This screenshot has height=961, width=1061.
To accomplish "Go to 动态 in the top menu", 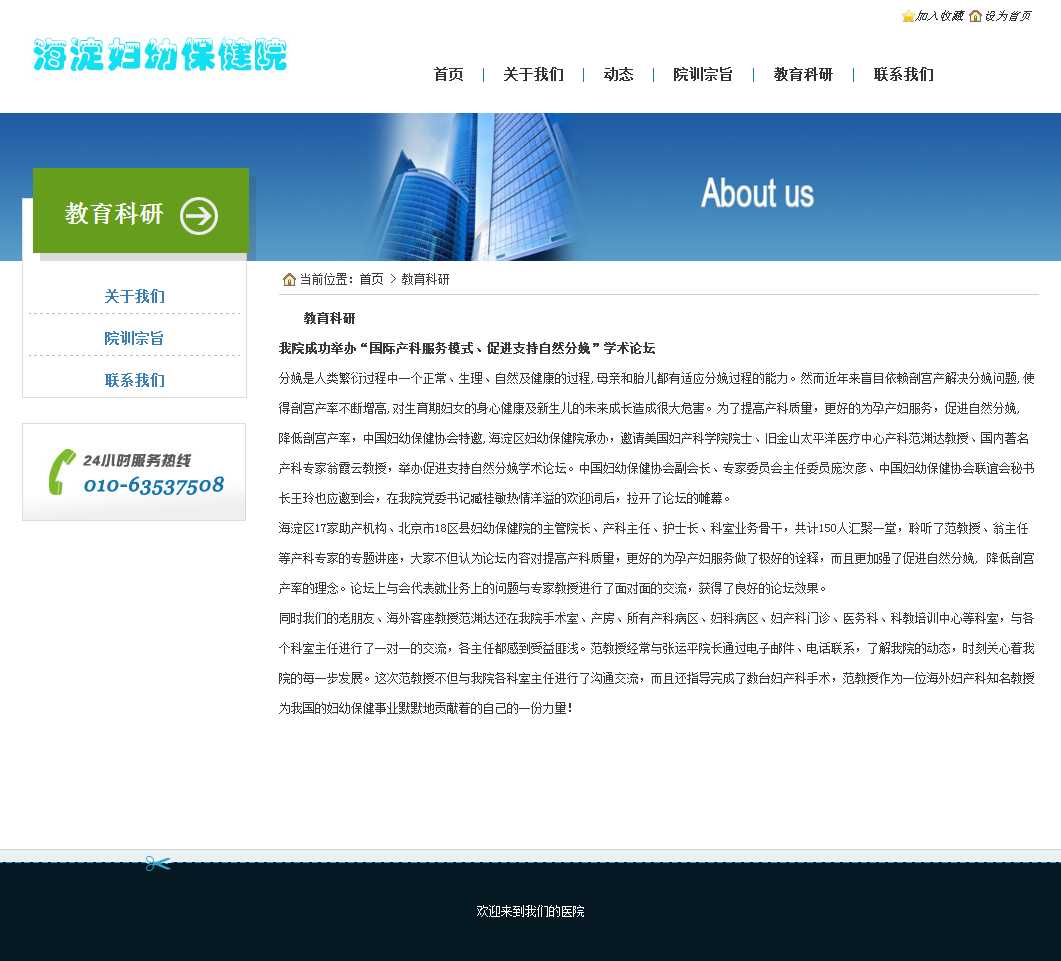I will point(618,75).
